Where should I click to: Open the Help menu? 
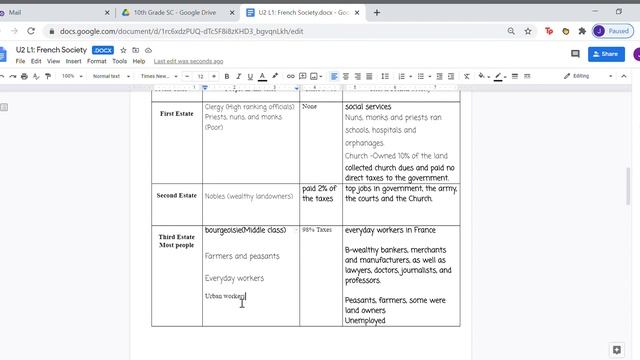point(139,61)
